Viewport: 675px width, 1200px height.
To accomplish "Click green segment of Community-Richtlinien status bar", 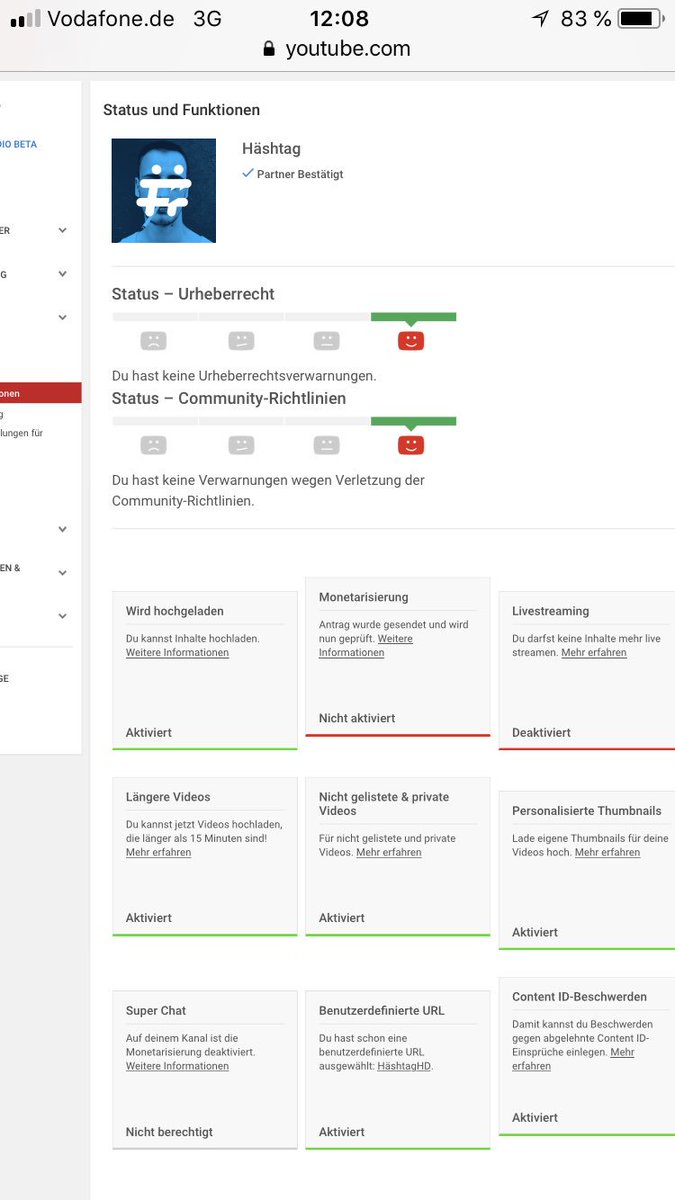I will 413,421.
